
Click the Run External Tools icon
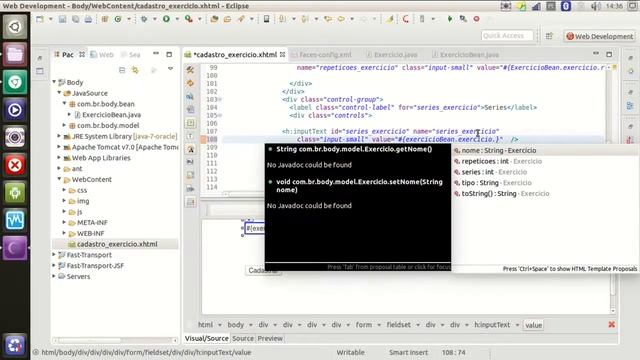coord(189,19)
